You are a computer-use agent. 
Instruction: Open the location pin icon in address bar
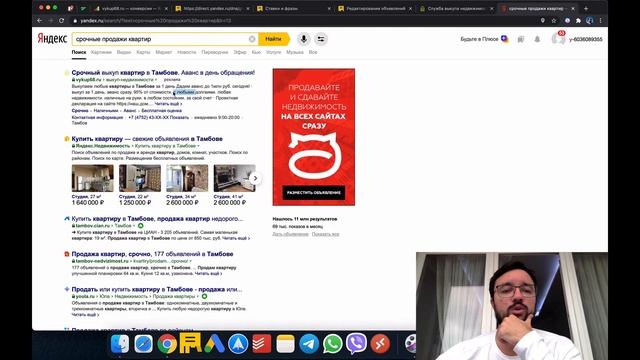click(542, 20)
